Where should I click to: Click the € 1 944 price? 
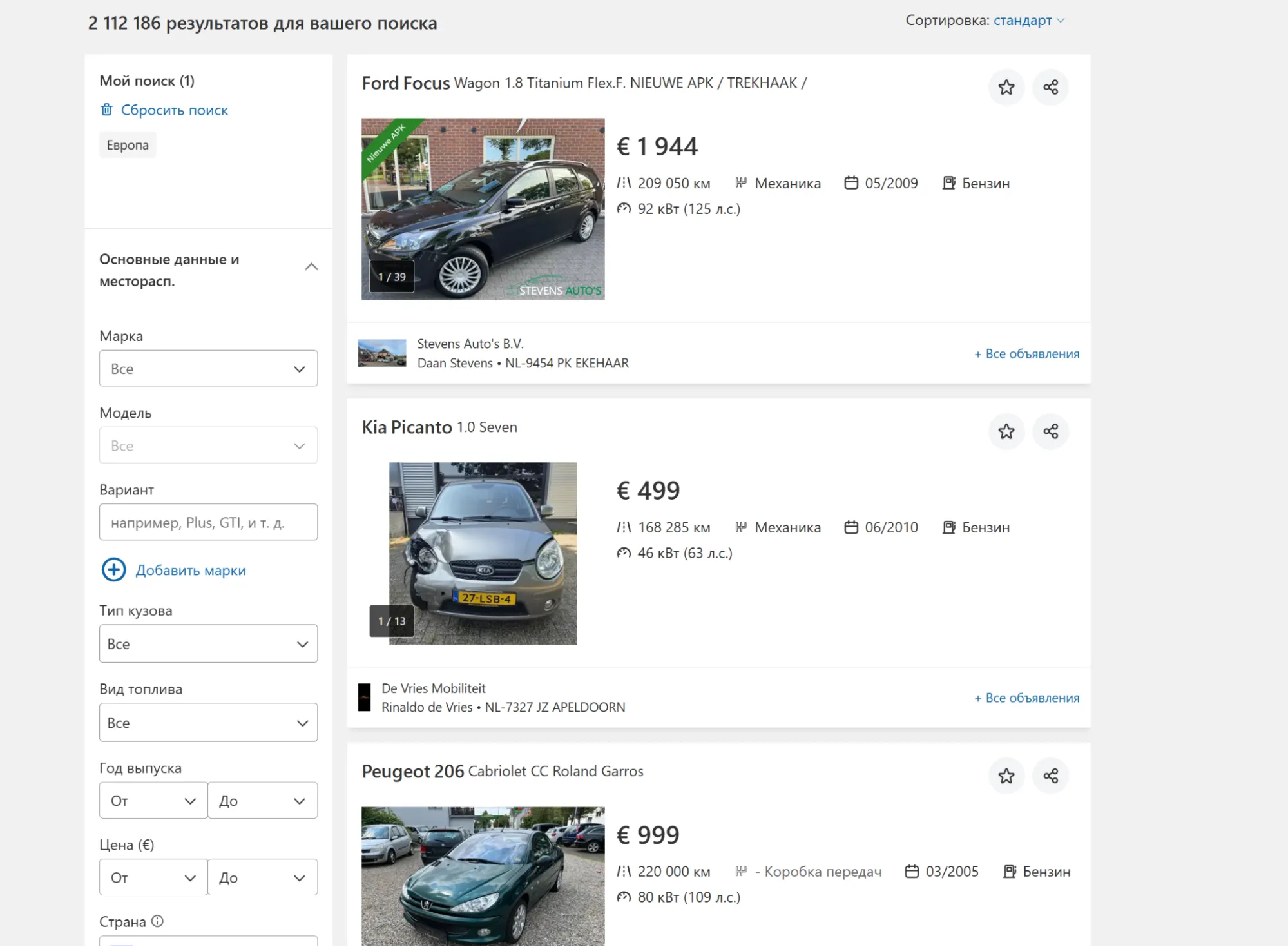click(x=657, y=147)
